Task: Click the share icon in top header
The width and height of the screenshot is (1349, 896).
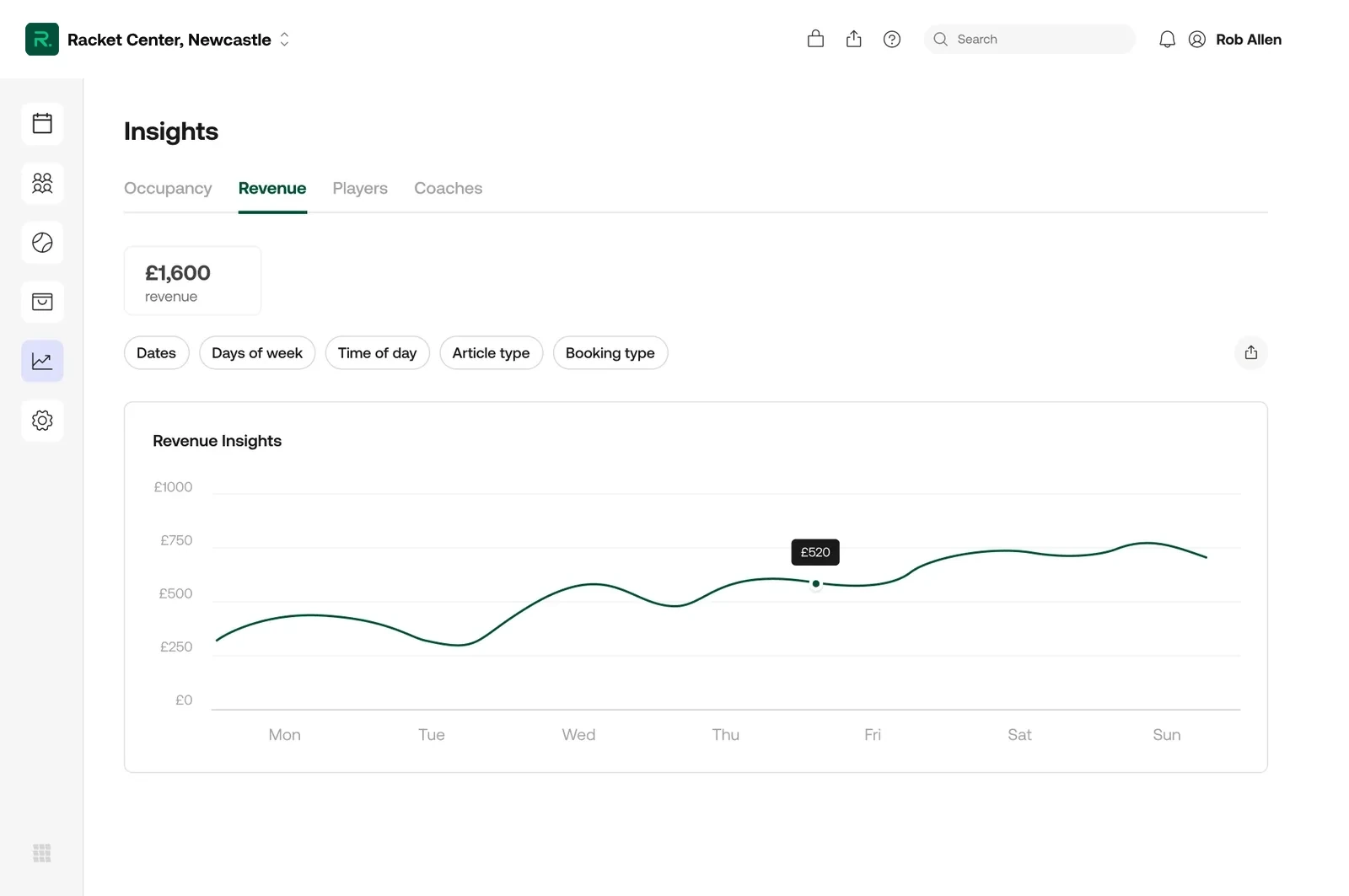Action: (x=854, y=39)
